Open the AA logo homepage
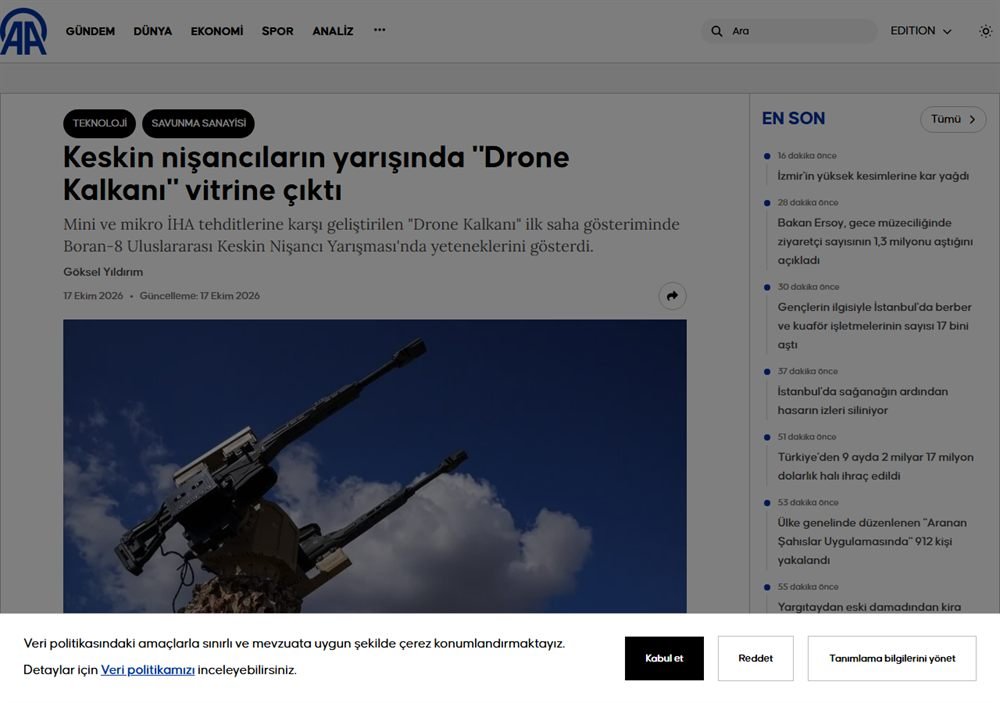 click(24, 31)
